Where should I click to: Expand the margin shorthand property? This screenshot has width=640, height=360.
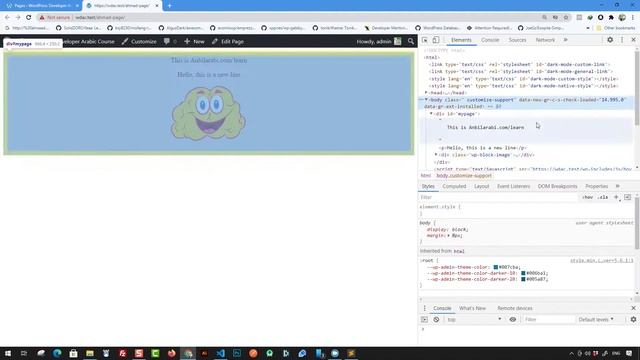point(449,236)
